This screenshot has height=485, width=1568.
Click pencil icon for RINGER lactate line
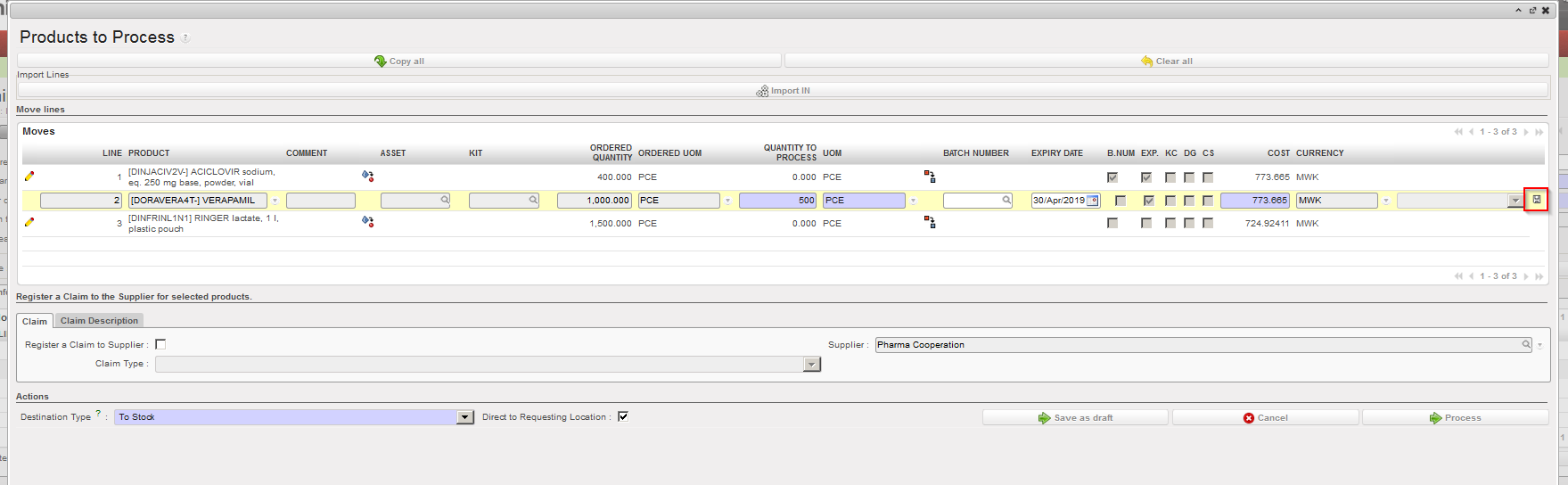[x=29, y=222]
